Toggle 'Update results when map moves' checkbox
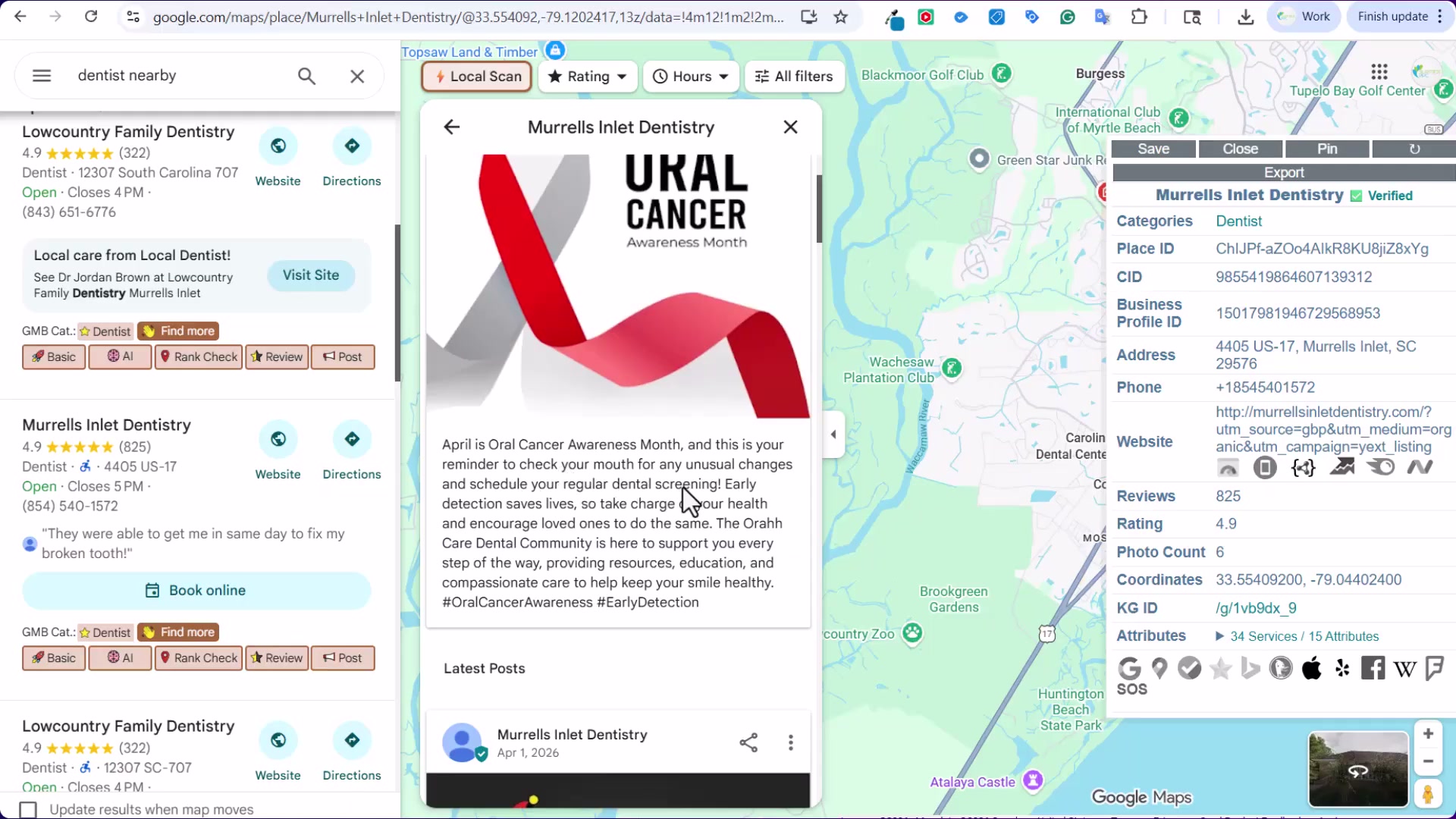 [x=28, y=810]
